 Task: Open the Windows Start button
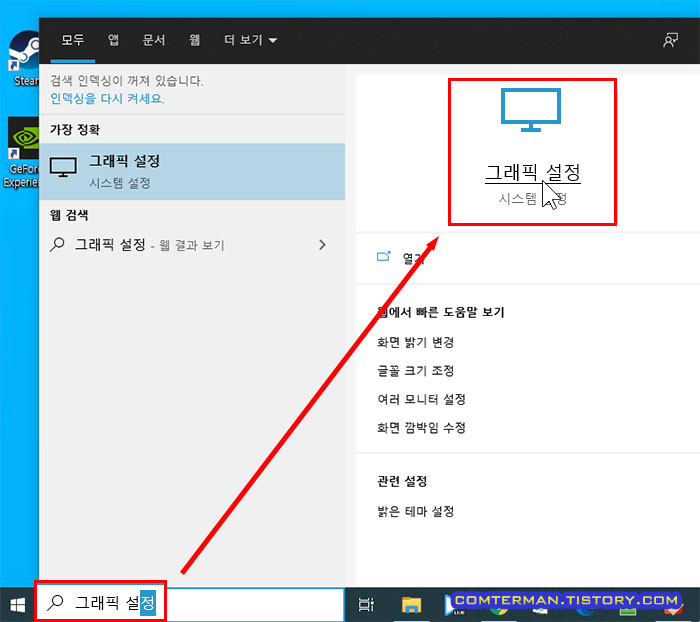pos(17,605)
